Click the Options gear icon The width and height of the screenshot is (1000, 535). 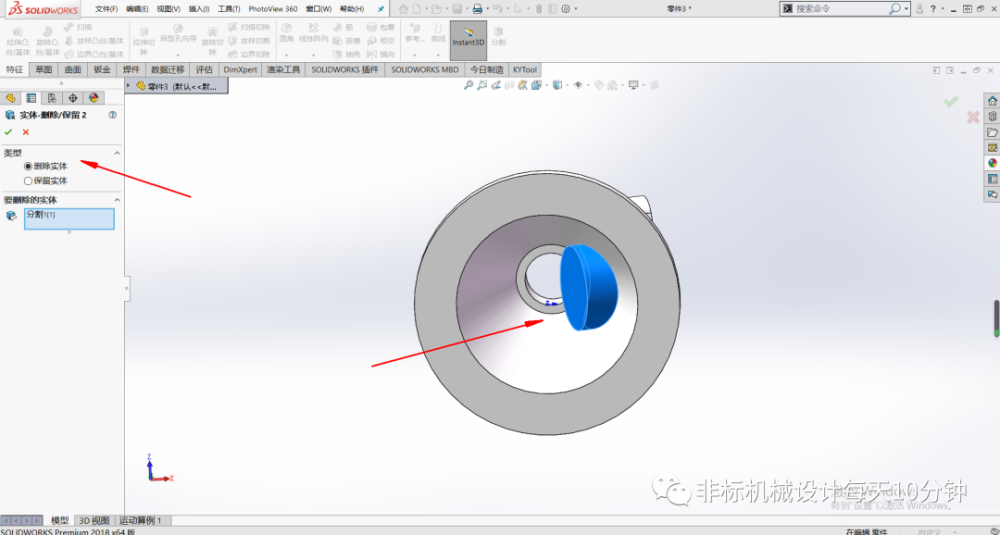(x=566, y=9)
